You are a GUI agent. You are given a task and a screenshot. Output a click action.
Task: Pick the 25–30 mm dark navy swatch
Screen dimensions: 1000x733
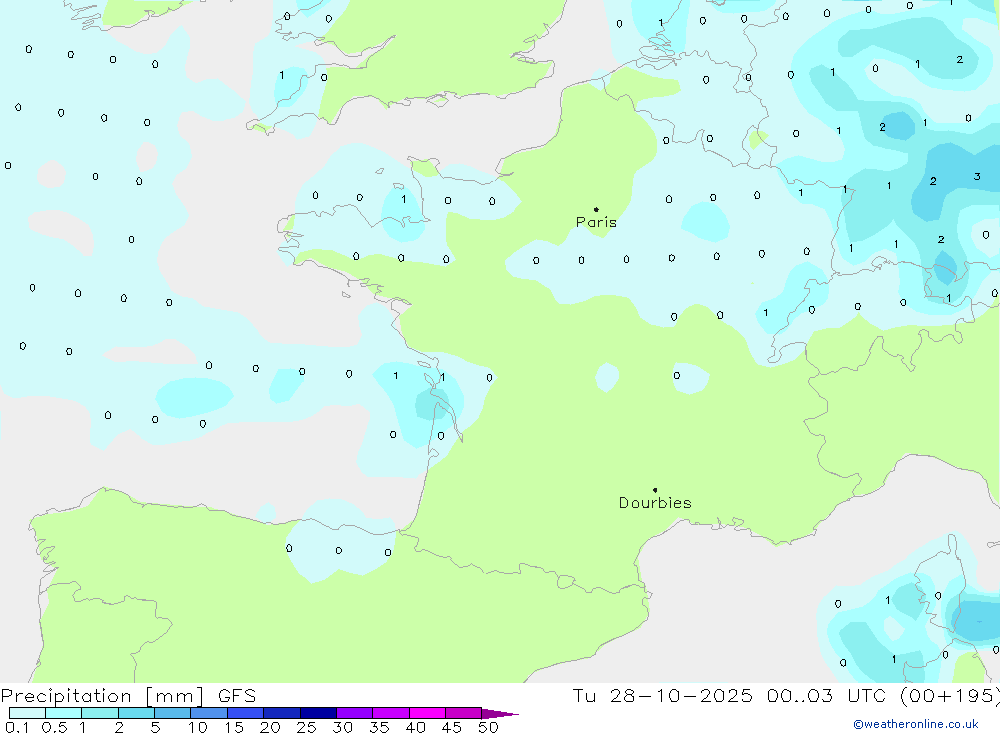pos(318,713)
